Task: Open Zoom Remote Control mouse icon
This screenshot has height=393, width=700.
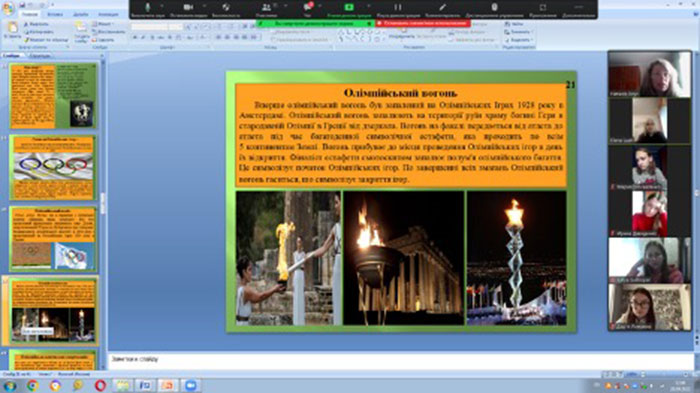Action: click(494, 8)
